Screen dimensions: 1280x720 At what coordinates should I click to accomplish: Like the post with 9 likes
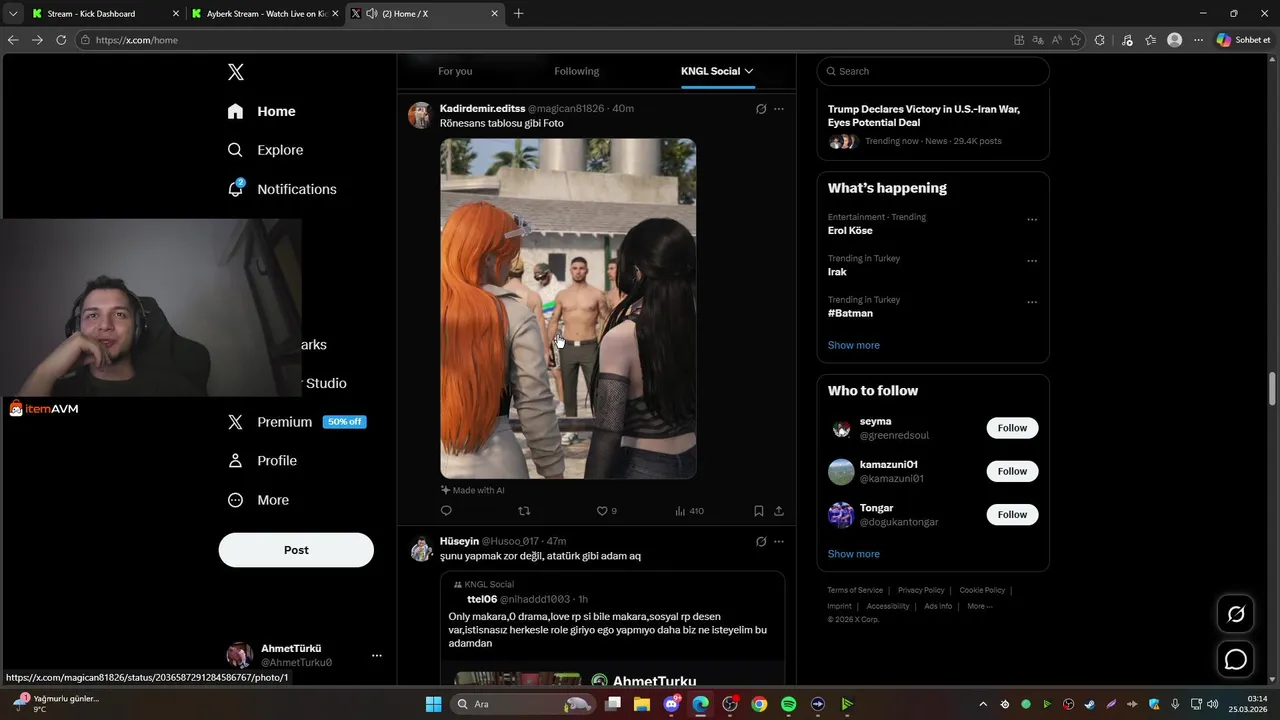[606, 511]
